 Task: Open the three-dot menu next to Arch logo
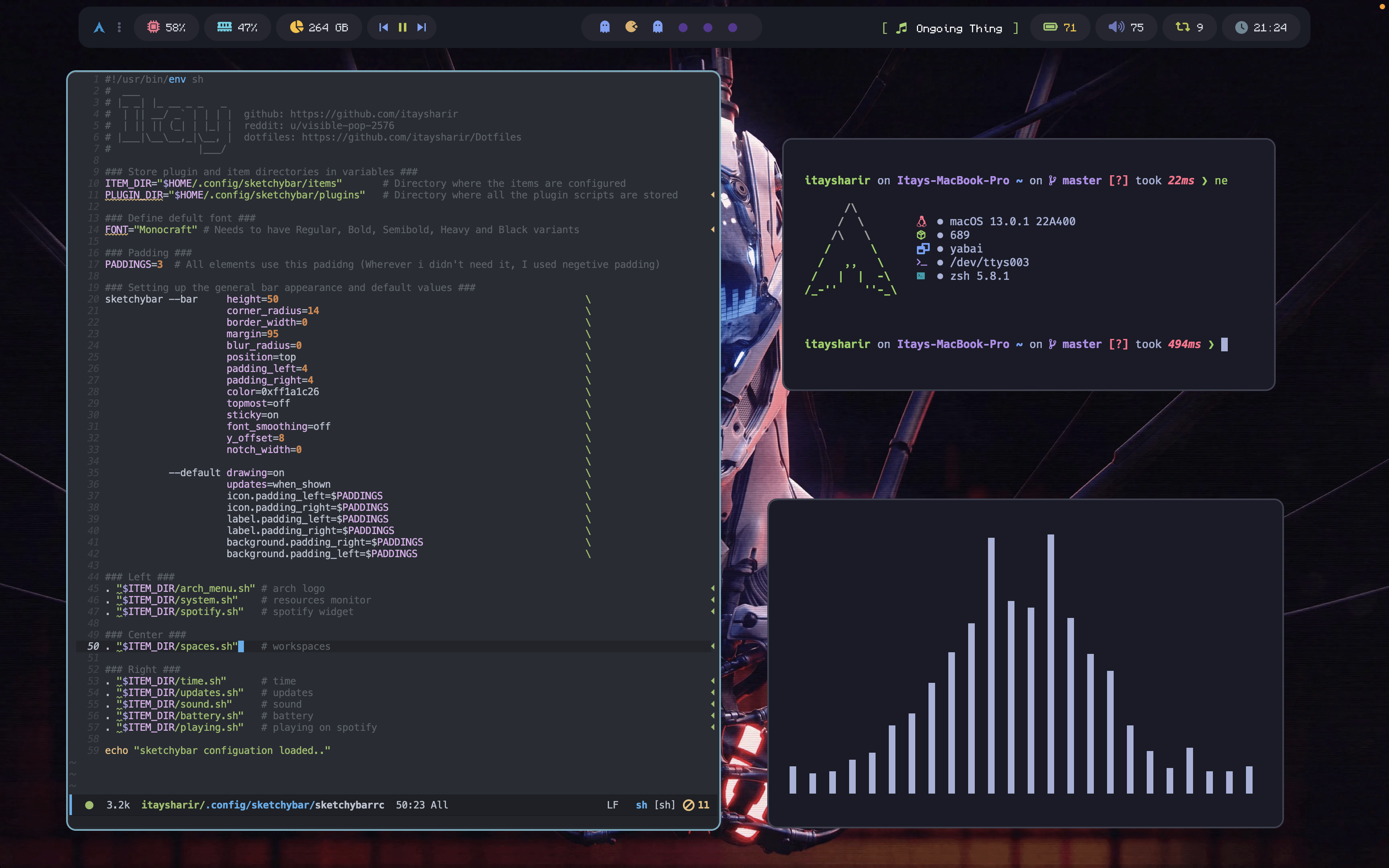pos(119,27)
